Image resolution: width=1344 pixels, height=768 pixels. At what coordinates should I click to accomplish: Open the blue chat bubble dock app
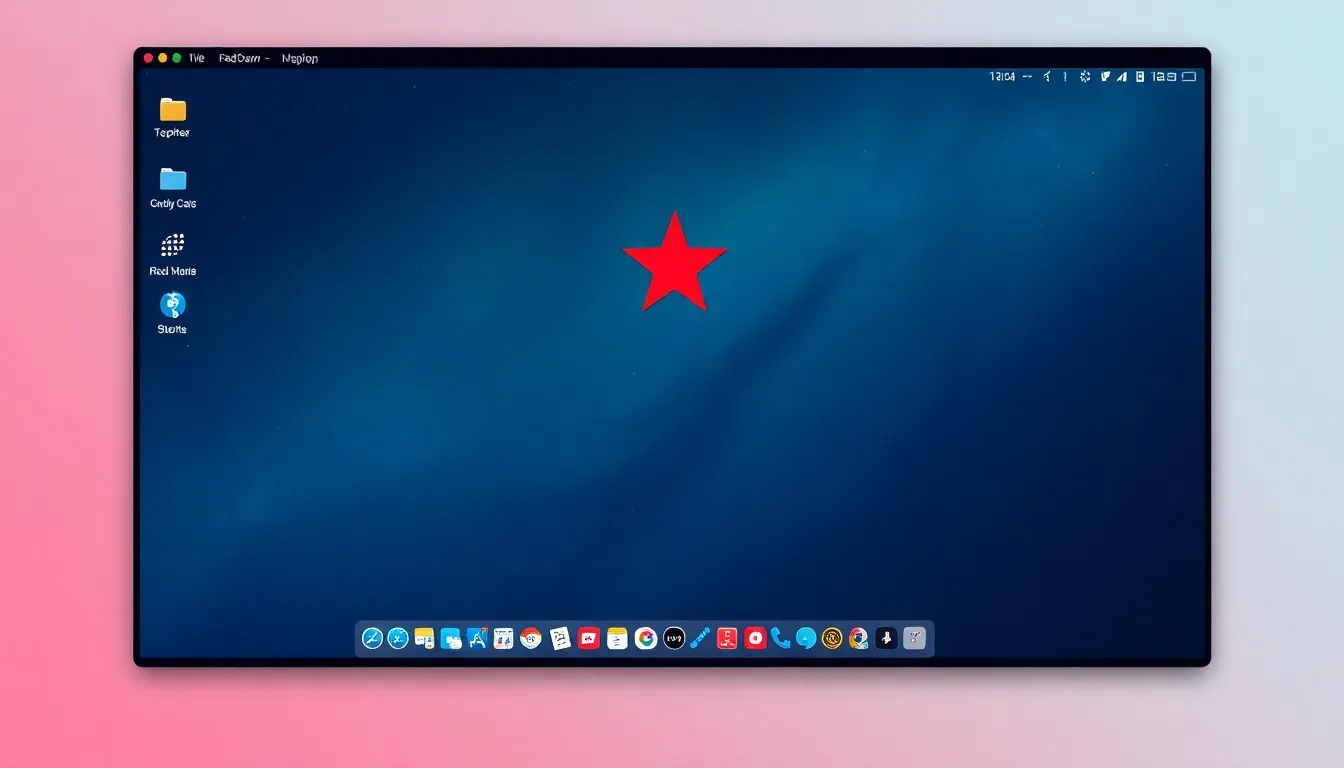click(x=806, y=638)
